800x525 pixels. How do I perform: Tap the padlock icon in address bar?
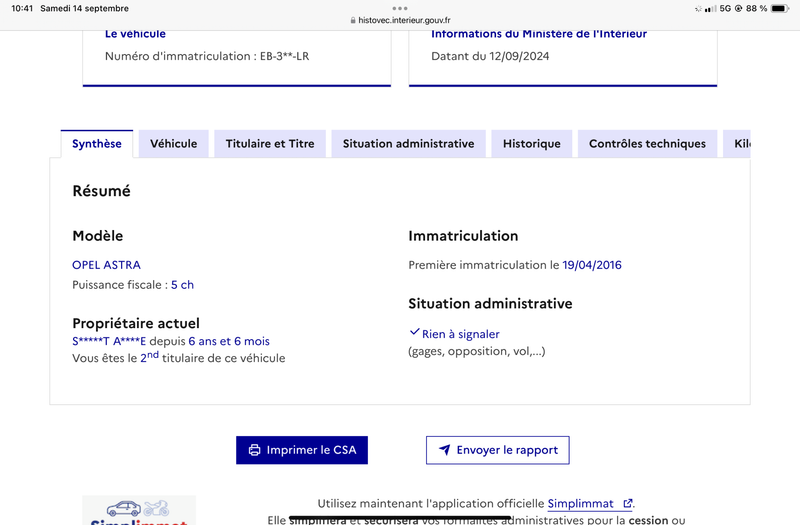353,20
